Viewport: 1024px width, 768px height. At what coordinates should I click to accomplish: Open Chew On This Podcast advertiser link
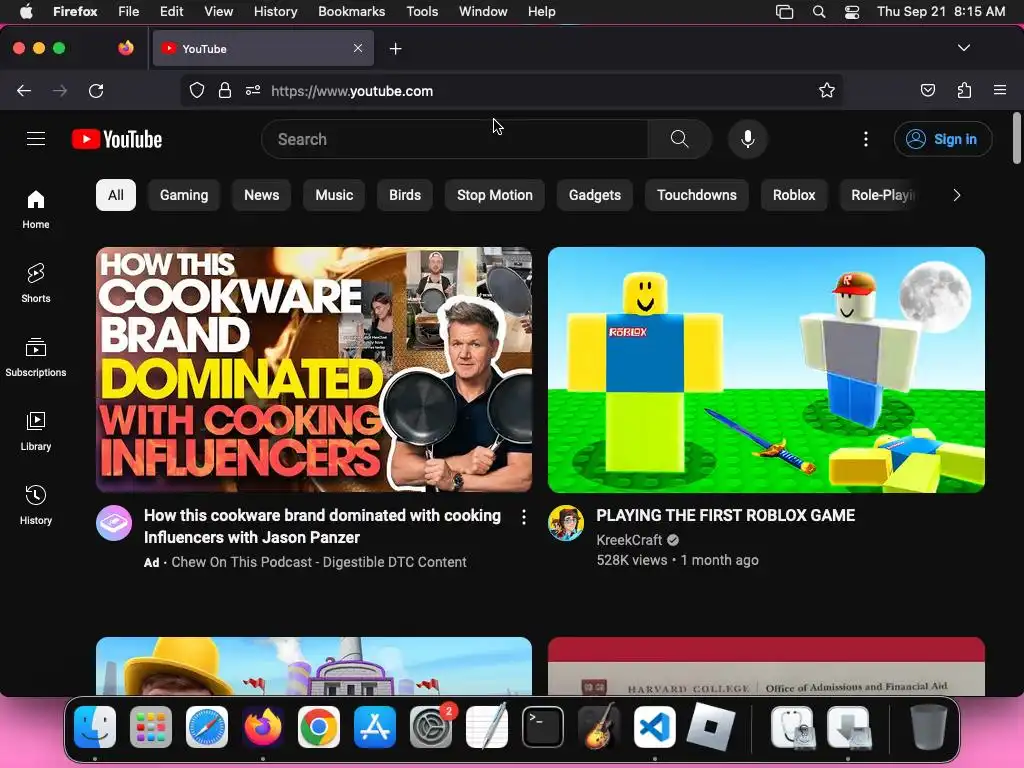(x=319, y=562)
